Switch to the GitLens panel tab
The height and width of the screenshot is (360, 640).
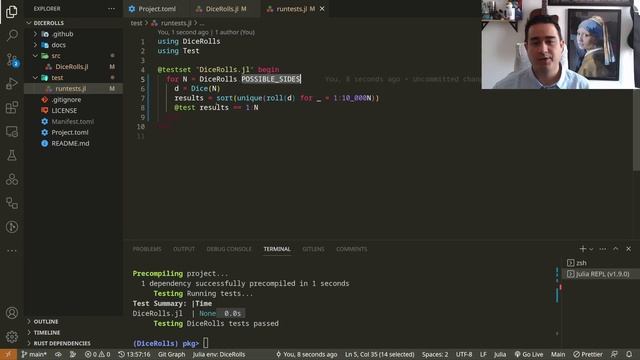313,249
